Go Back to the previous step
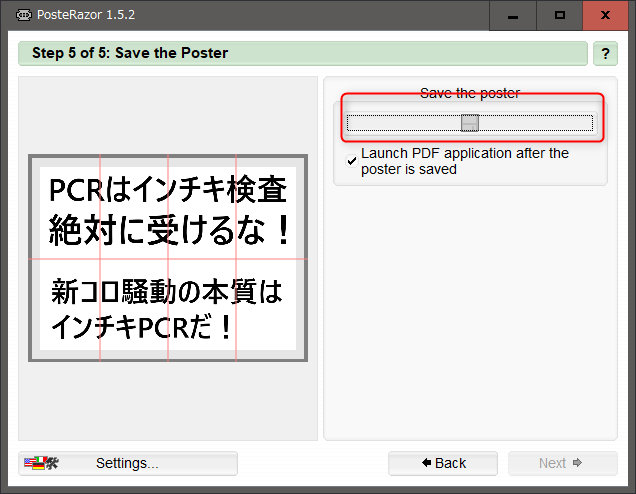 tap(444, 463)
